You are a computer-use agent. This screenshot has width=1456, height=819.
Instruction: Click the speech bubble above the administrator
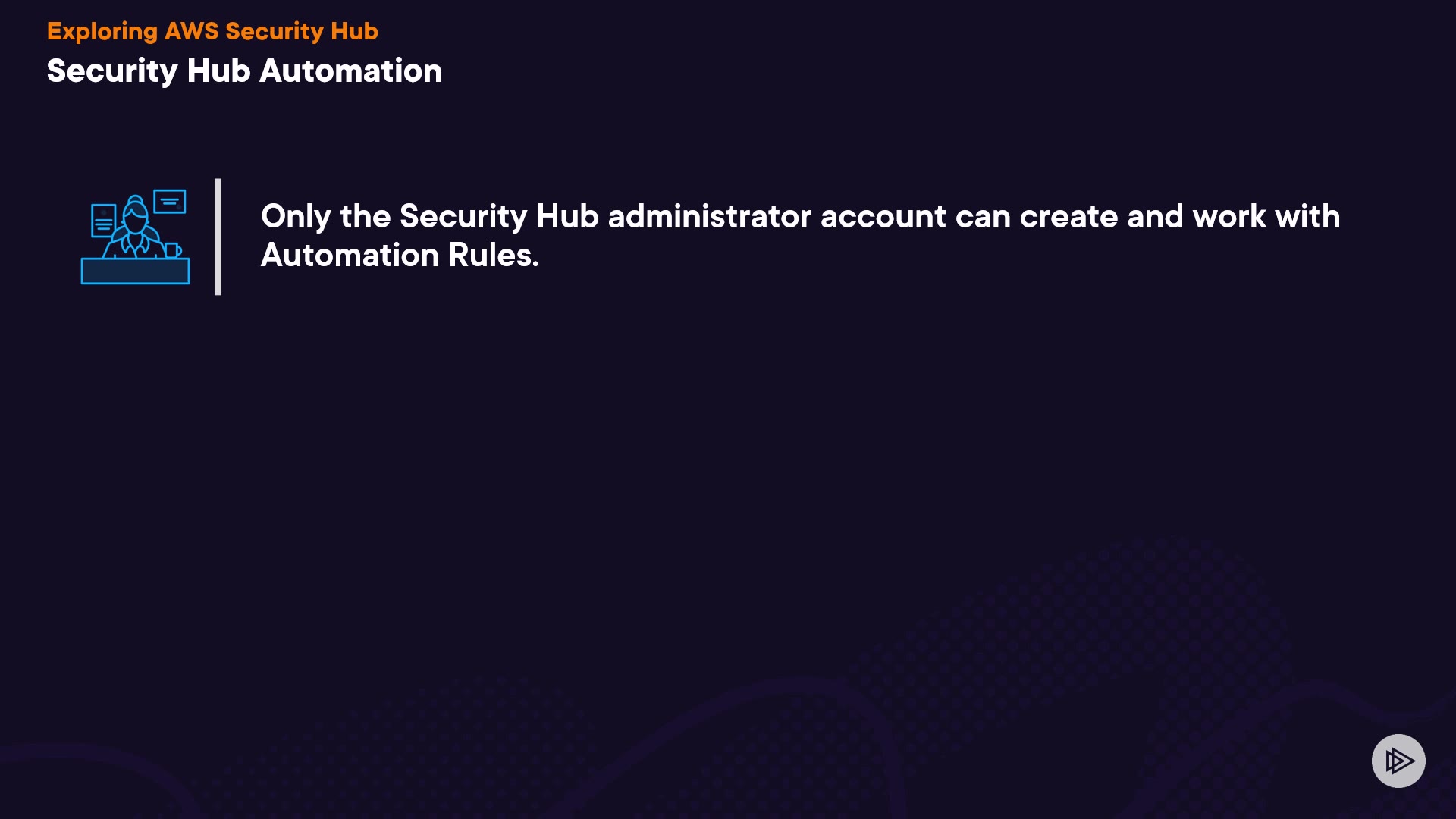pos(170,202)
